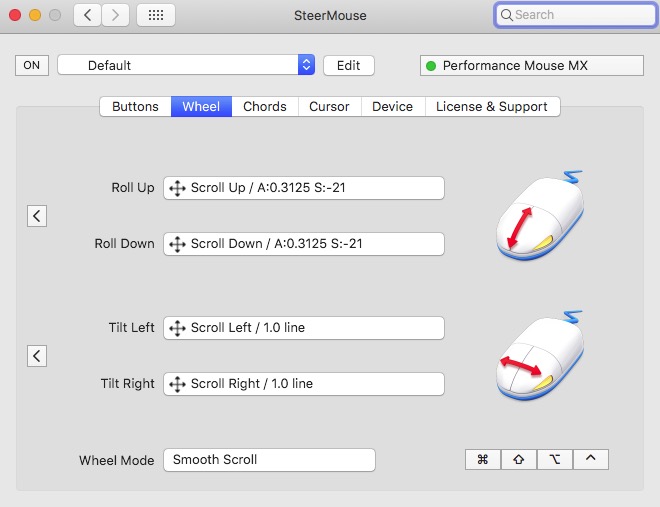Click the SteerMouse window title
Viewport: 660px width, 507px height.
(330, 16)
